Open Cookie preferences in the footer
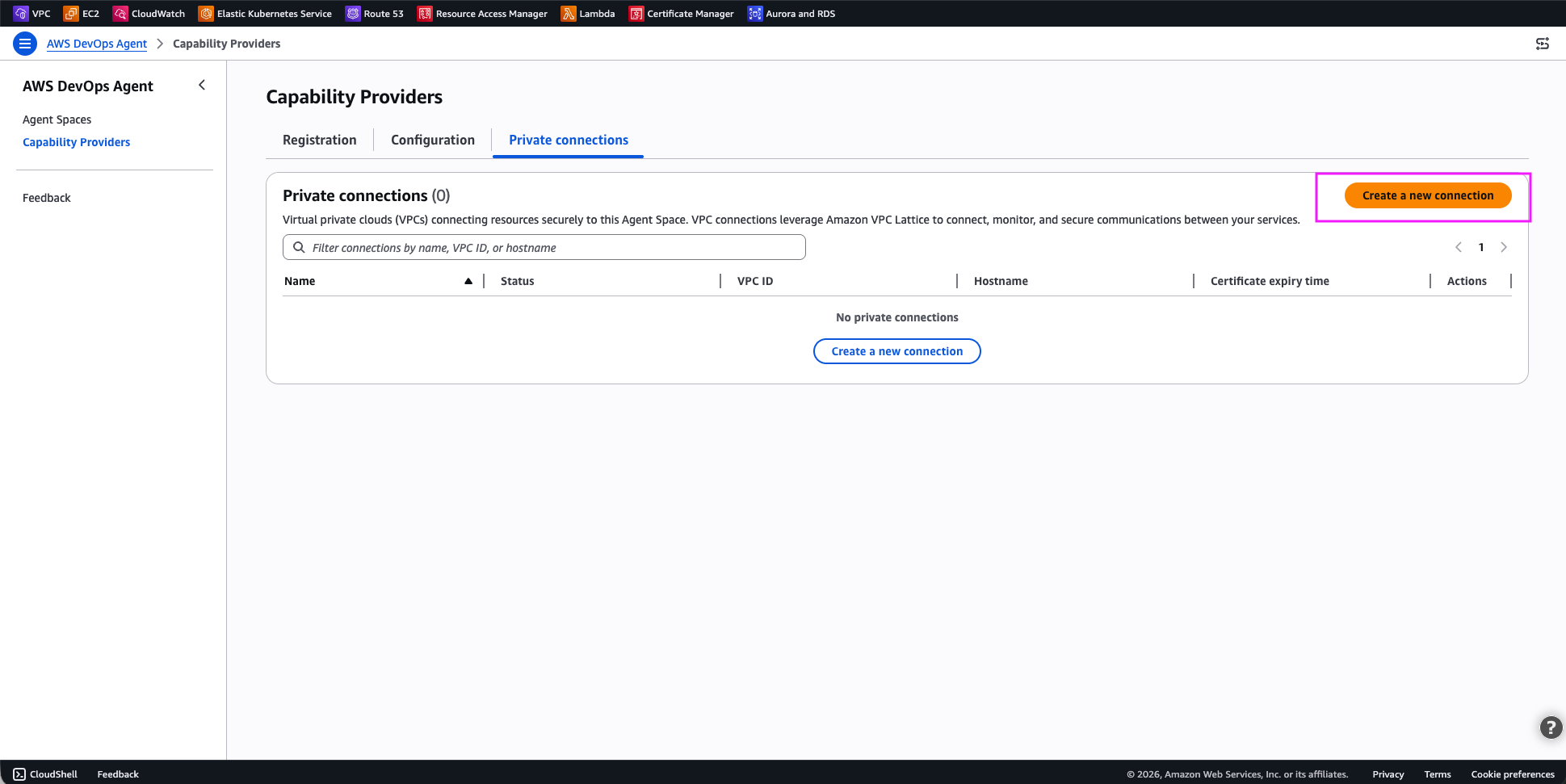Viewport: 1566px width, 784px height. (x=1513, y=774)
